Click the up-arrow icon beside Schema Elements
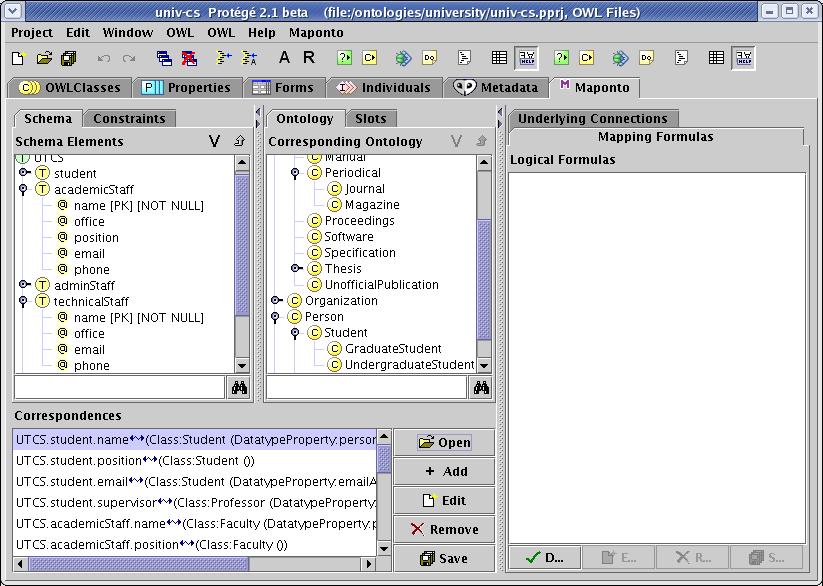Screen dimensions: 823x586 (x=239, y=141)
